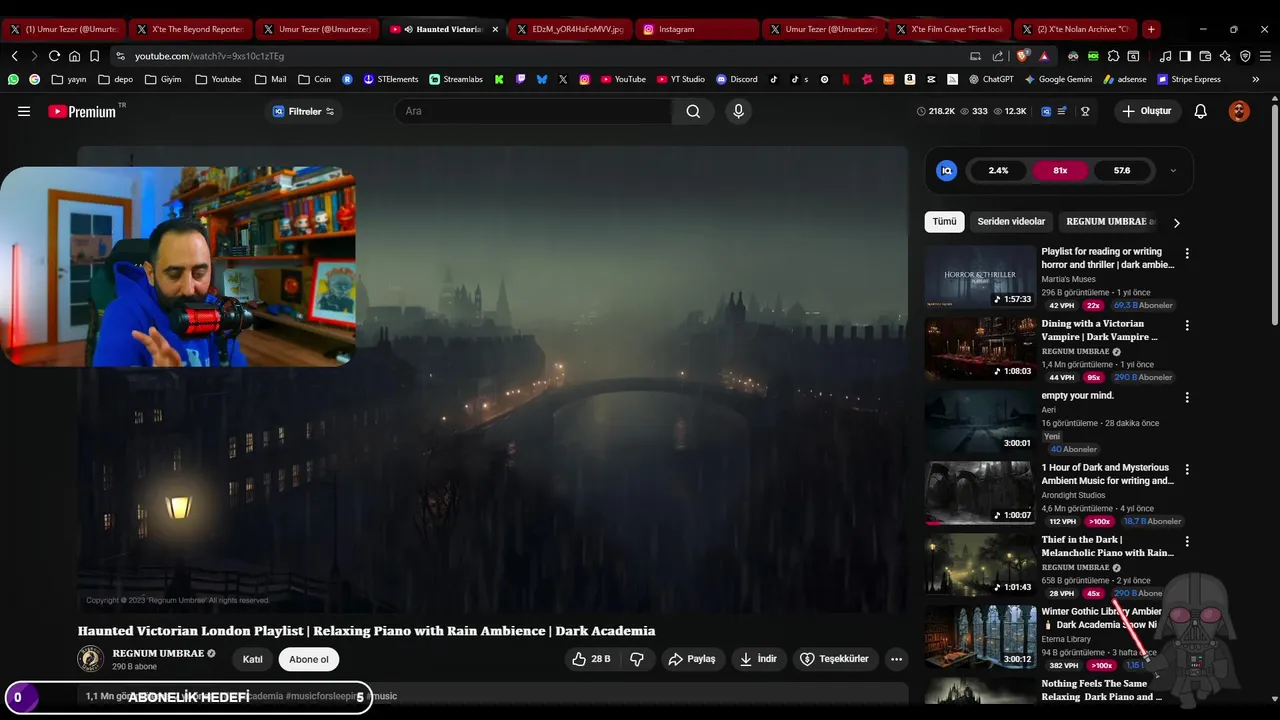1280x720 pixels.
Task: Click the vidIQ logo in stats panel
Action: 946,171
